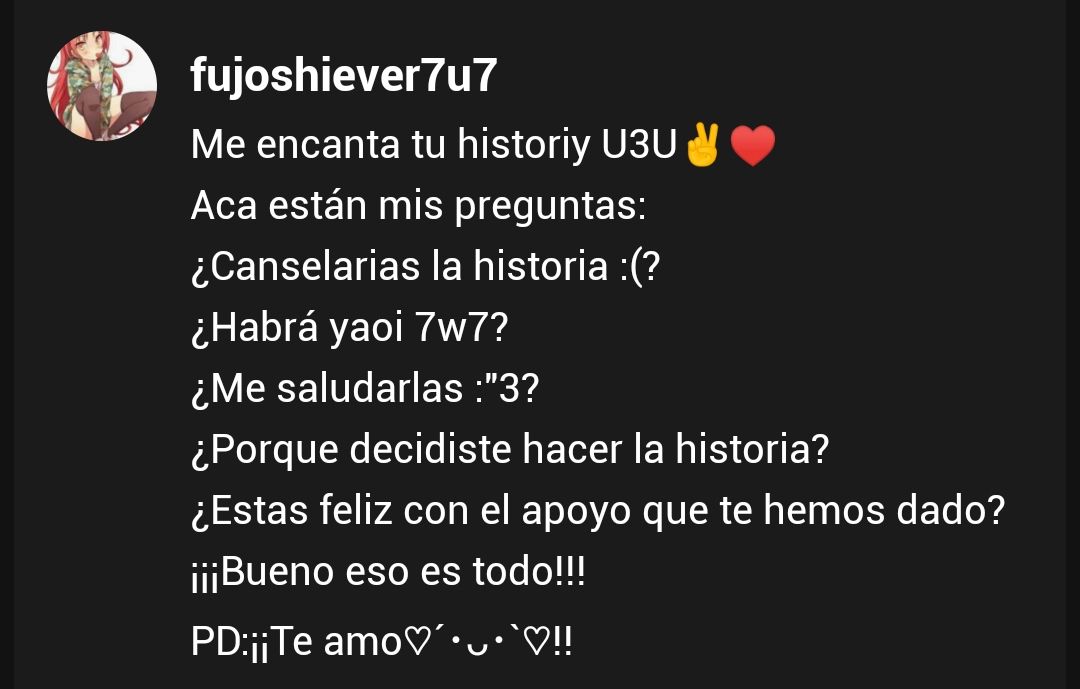The image size is (1080, 689).
Task: Click the first outlined heart after 'amo'
Action: click(415, 641)
